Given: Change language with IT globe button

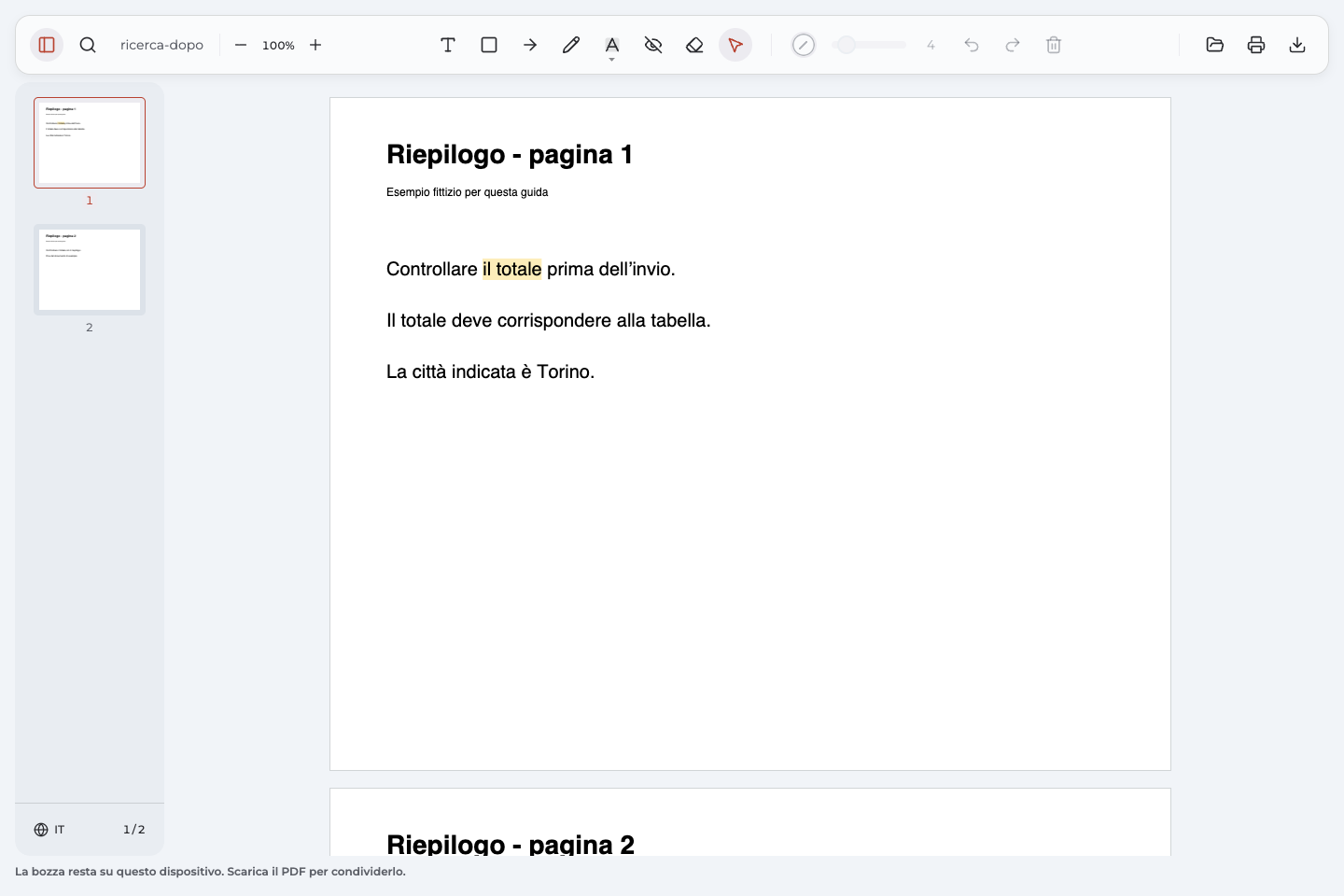Looking at the screenshot, I should 49,830.
